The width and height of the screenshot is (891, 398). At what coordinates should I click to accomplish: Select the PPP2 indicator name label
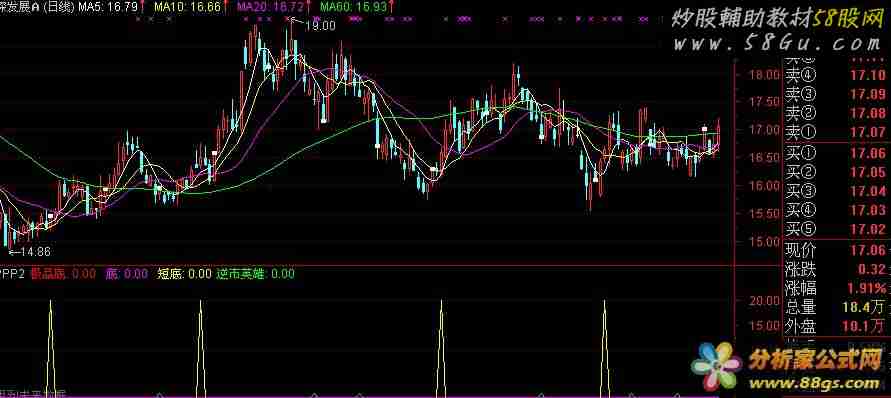(x=13, y=274)
